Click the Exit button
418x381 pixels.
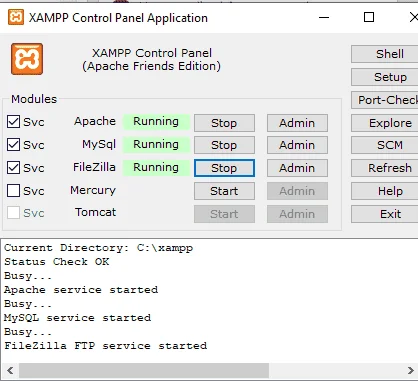coord(385,214)
